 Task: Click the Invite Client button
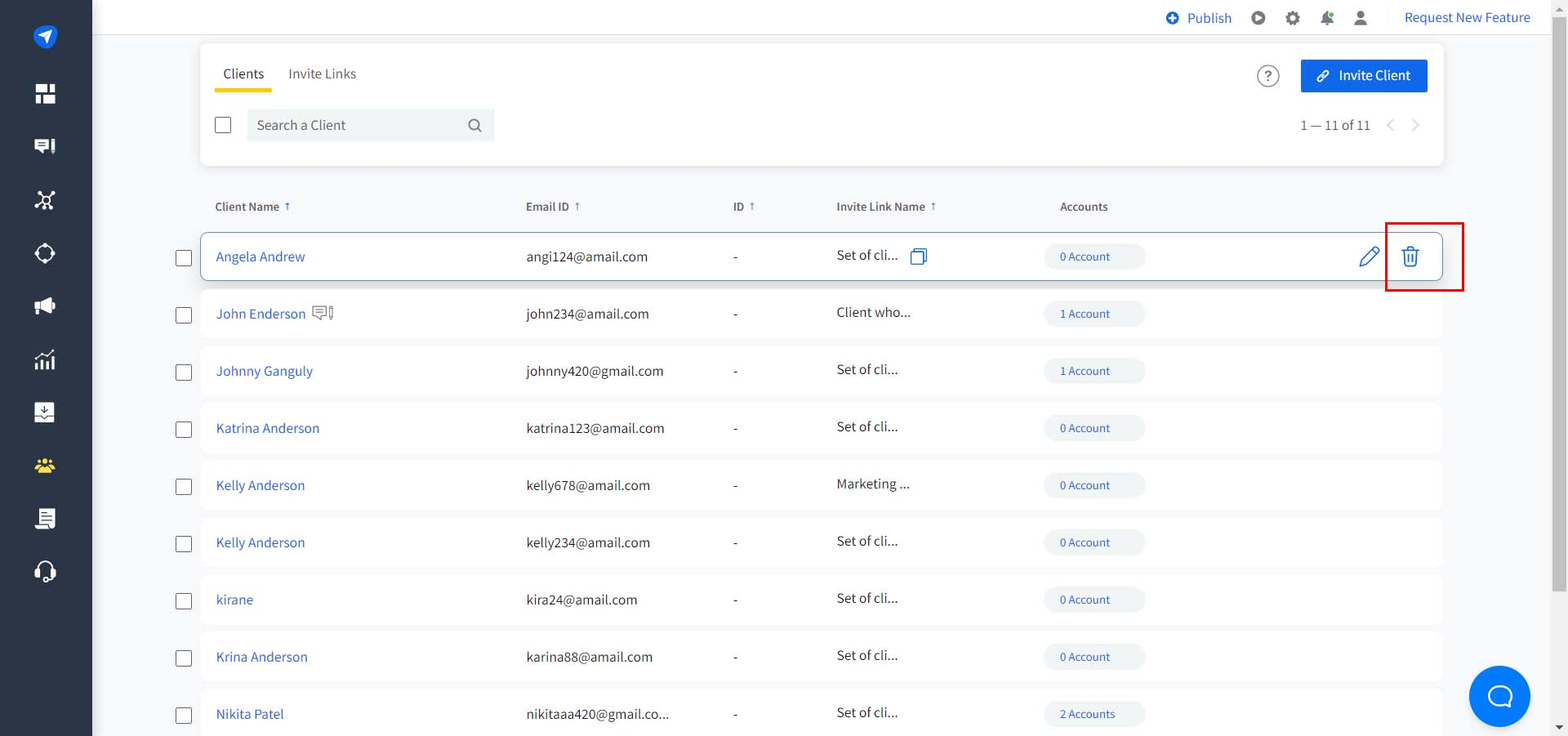[1364, 76]
